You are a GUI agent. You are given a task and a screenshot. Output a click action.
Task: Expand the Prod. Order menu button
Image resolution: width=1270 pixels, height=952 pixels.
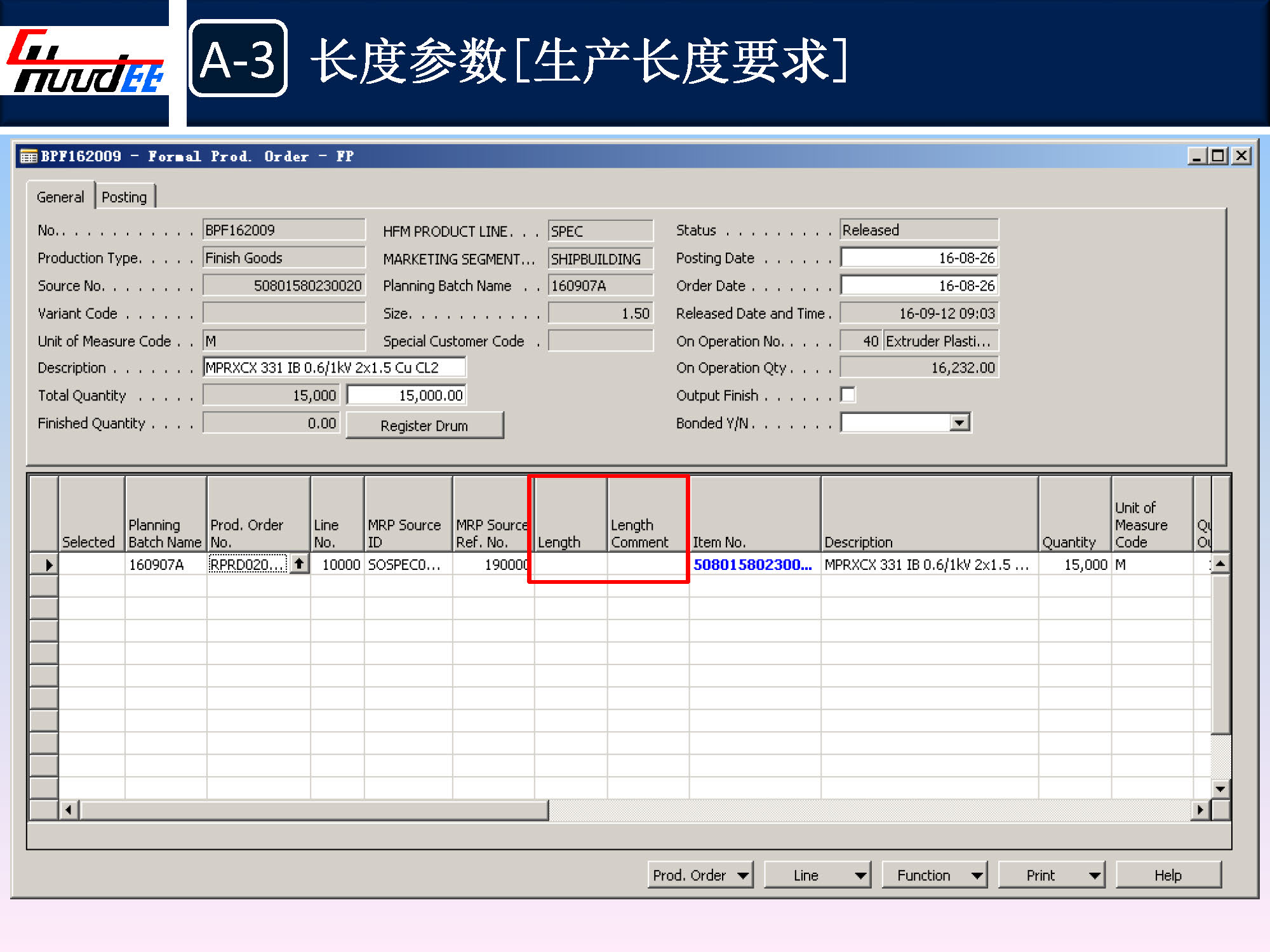click(700, 875)
